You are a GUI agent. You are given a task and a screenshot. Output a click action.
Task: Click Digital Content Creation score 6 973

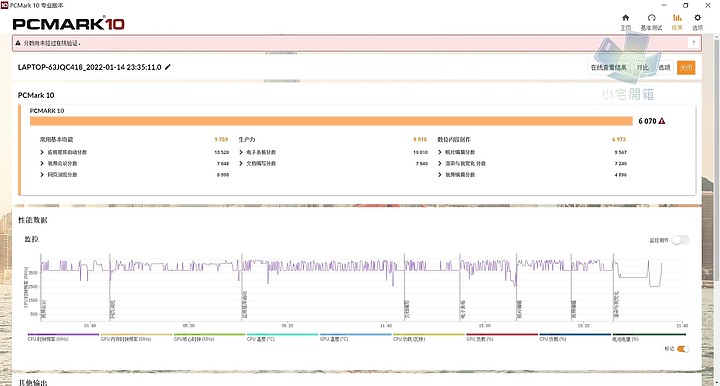(x=619, y=140)
